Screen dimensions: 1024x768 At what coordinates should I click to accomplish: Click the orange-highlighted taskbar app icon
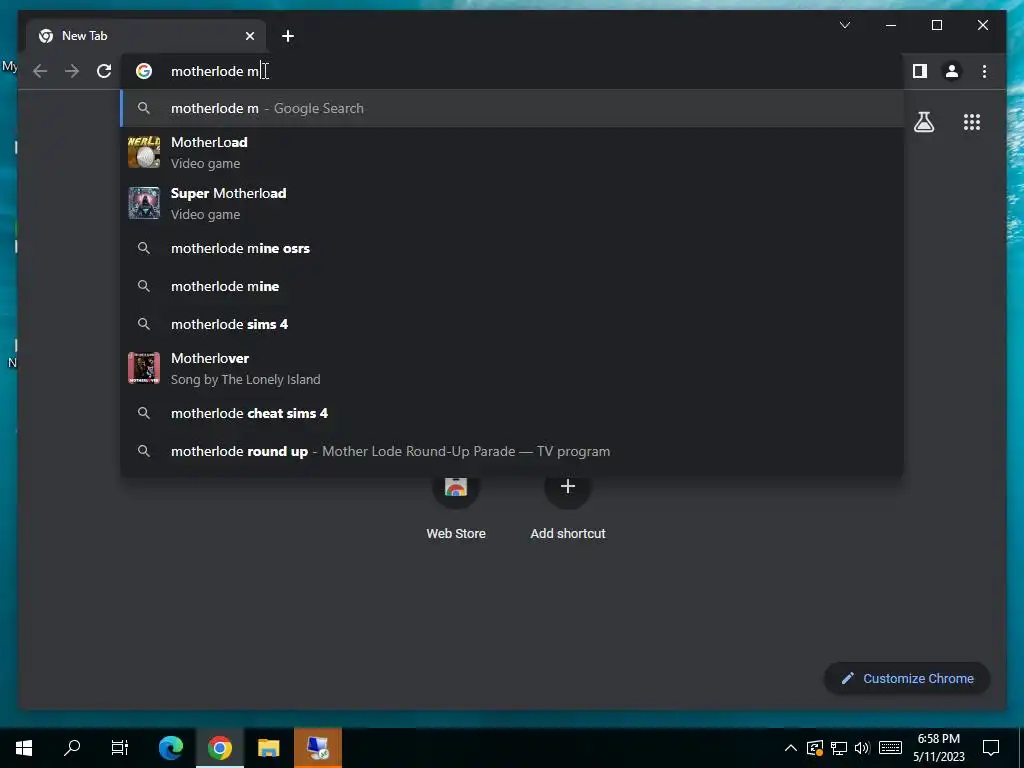click(x=318, y=748)
